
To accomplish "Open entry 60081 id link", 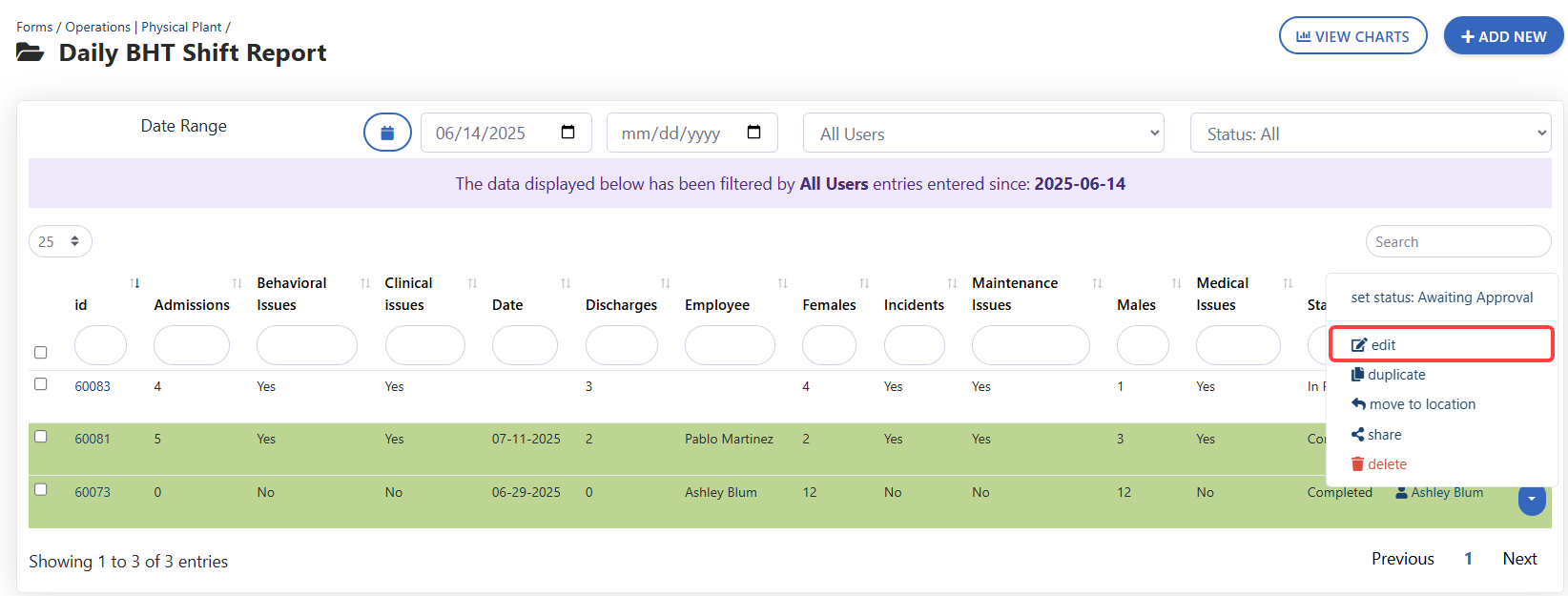I will pyautogui.click(x=93, y=439).
